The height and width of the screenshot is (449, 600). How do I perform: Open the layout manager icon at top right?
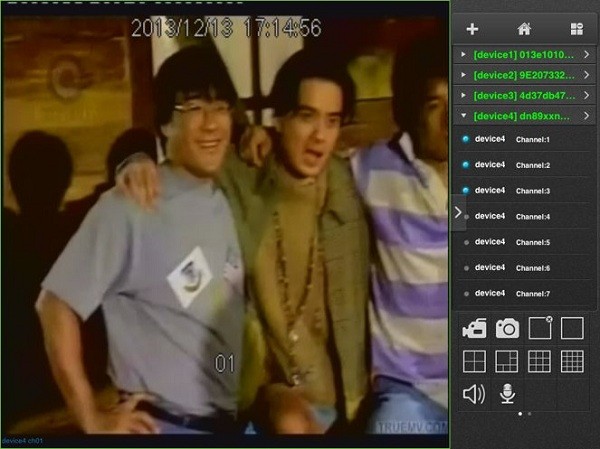pos(576,29)
